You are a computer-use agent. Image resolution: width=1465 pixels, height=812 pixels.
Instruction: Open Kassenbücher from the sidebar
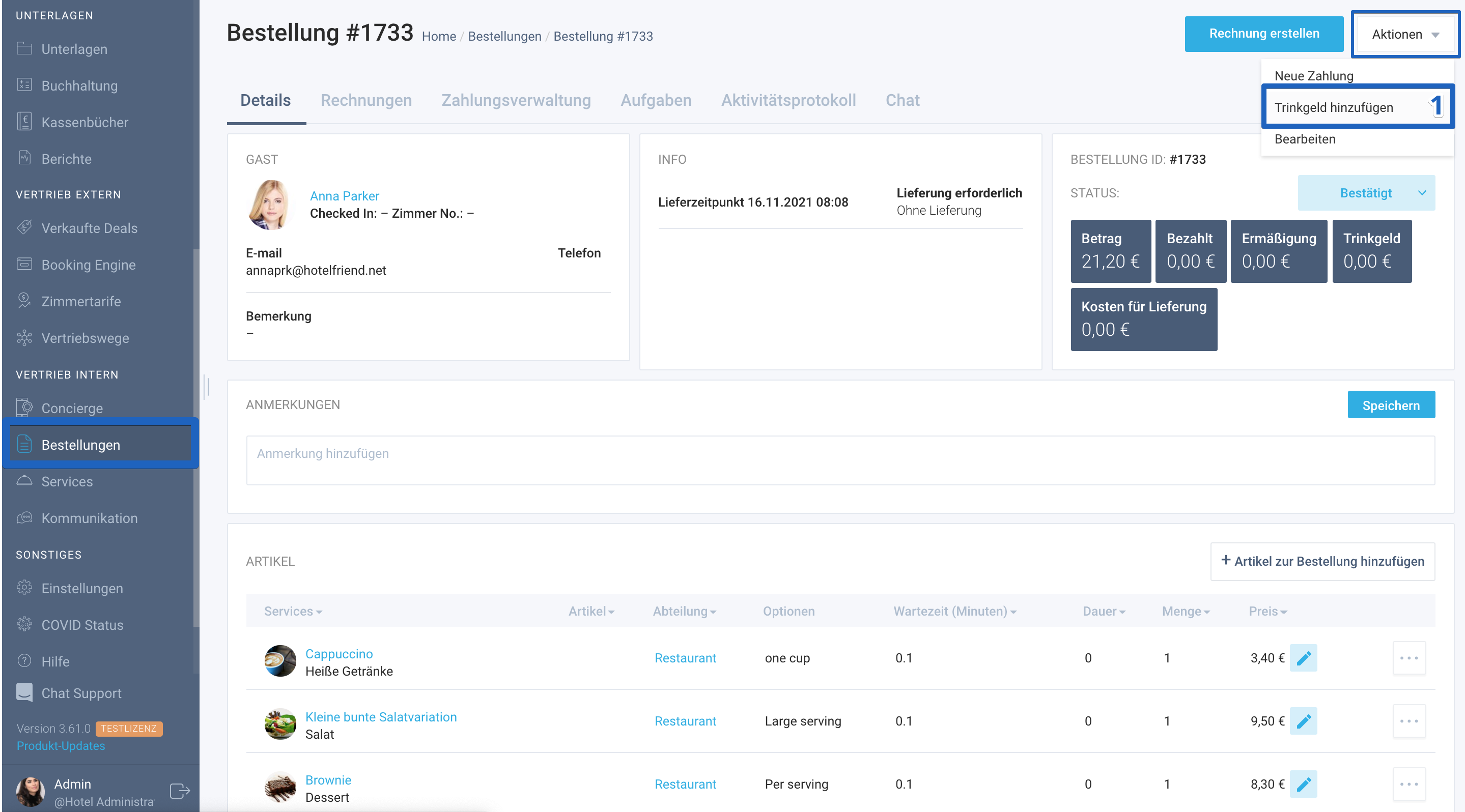tap(84, 122)
